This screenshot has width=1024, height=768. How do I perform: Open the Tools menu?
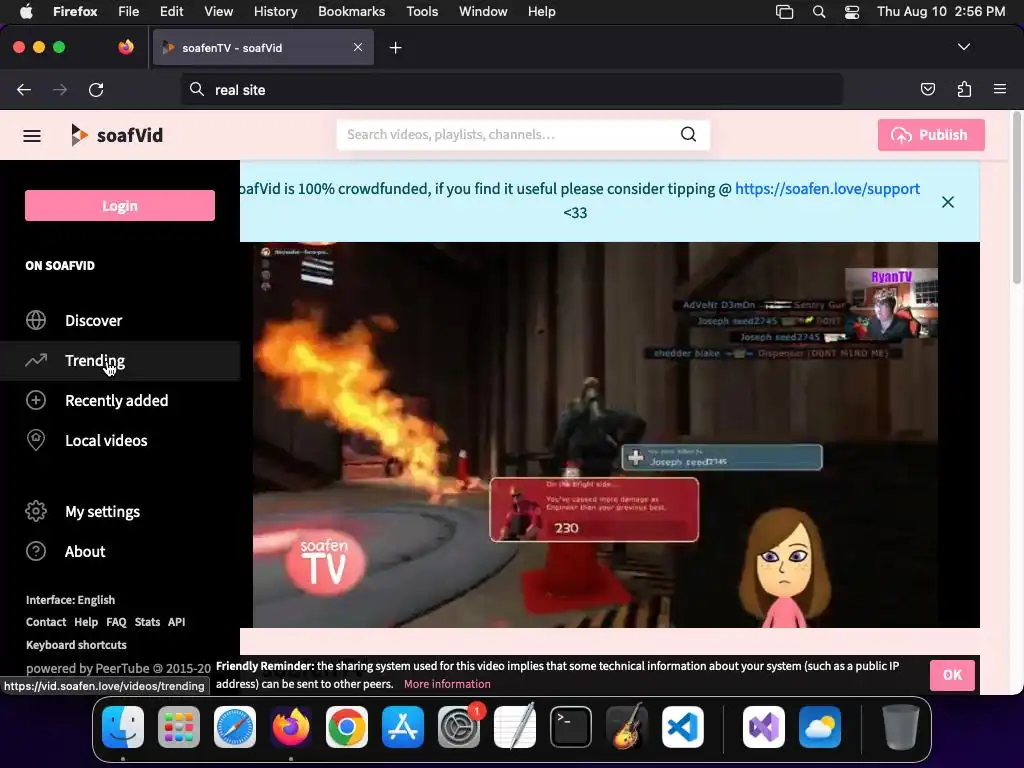422,12
